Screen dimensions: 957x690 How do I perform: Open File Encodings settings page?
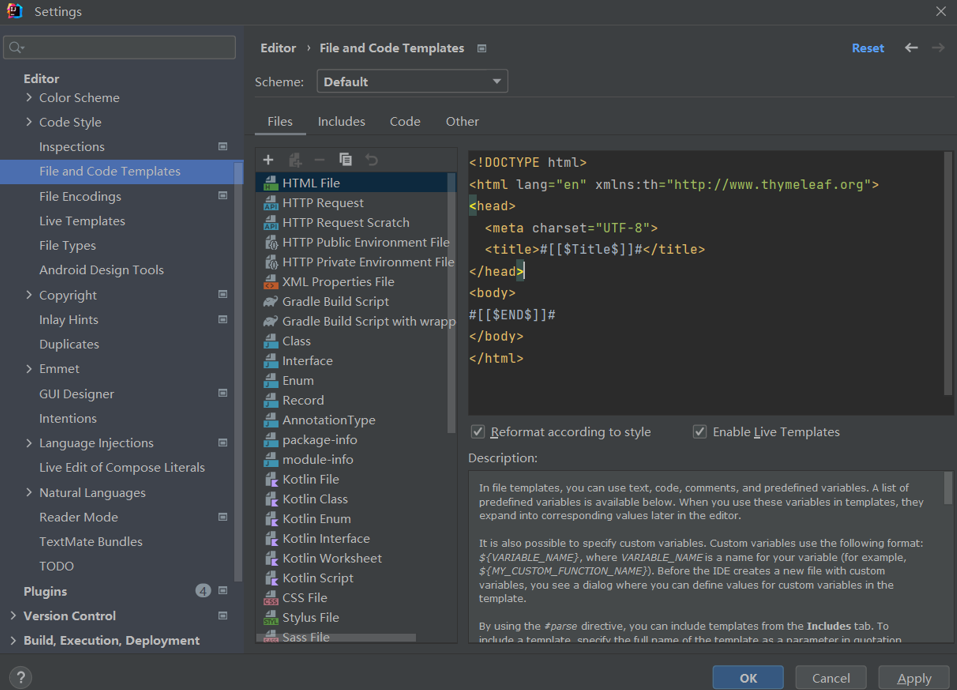pos(80,197)
